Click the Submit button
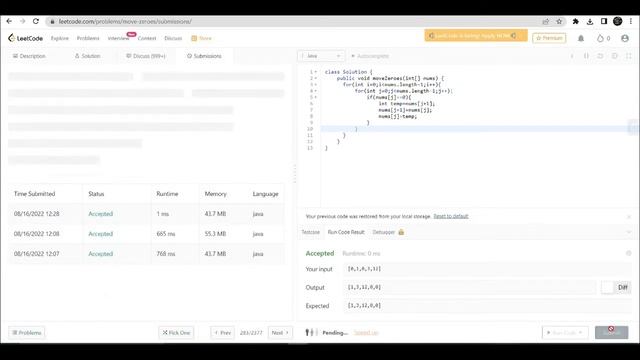Screen dimensions: 640x360 tap(611, 333)
